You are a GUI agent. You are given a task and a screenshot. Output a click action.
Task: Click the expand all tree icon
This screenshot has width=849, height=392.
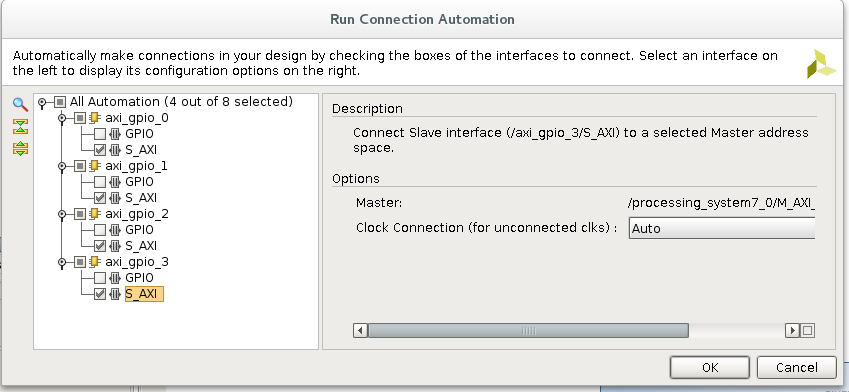click(20, 148)
